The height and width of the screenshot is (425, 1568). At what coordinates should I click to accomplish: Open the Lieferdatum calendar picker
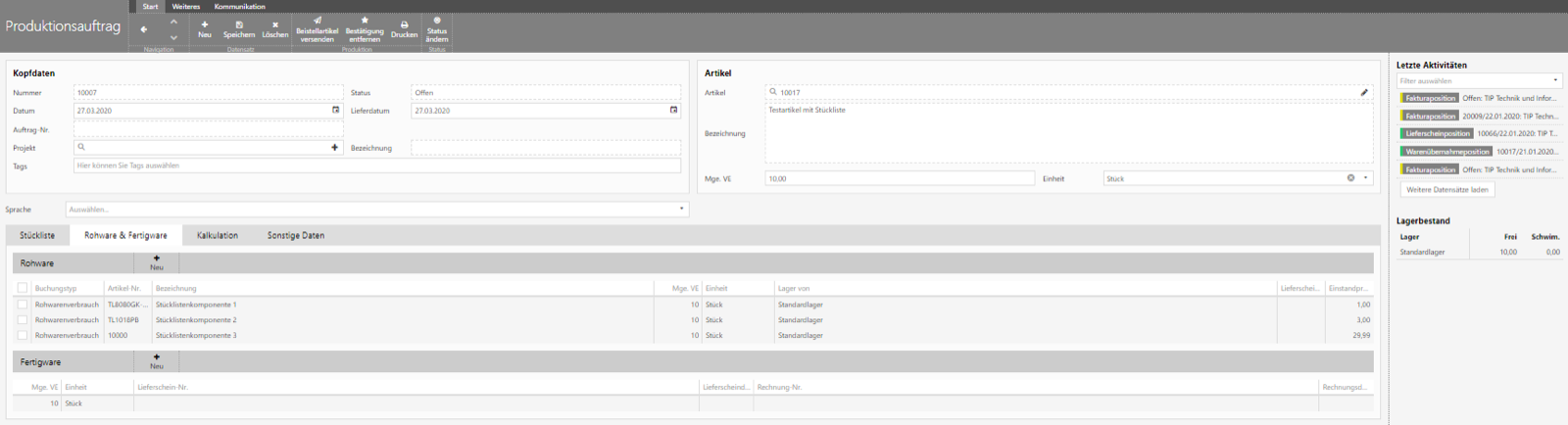point(673,111)
